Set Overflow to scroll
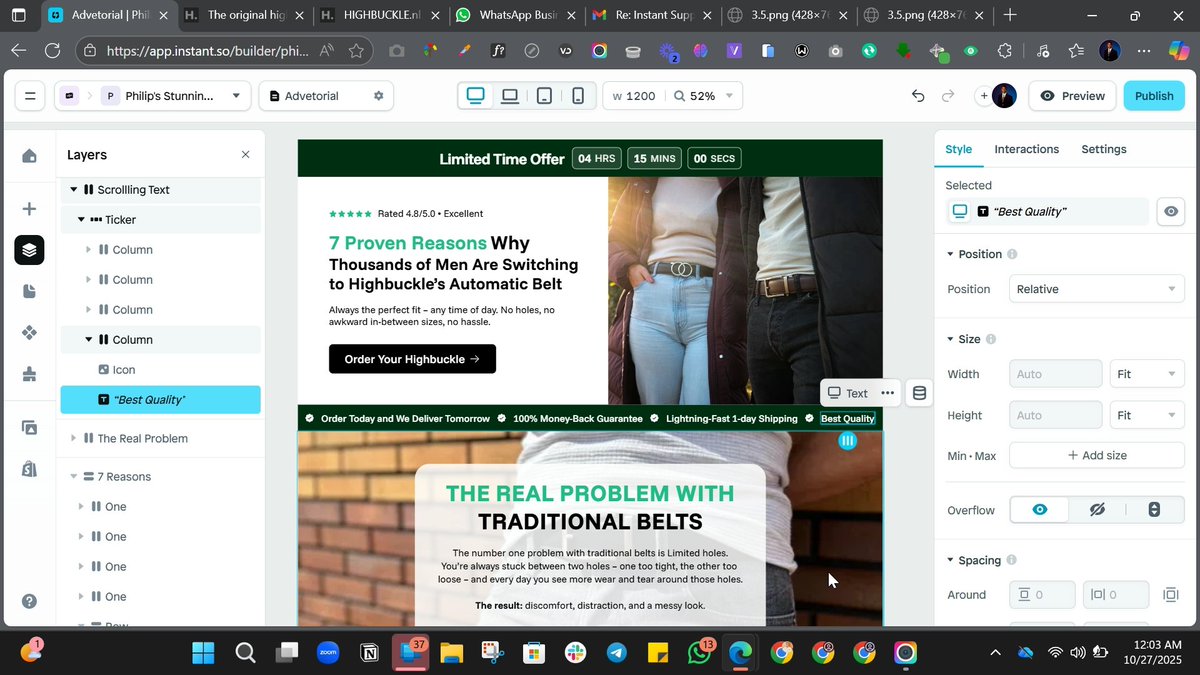The width and height of the screenshot is (1200, 675). pos(1153,510)
